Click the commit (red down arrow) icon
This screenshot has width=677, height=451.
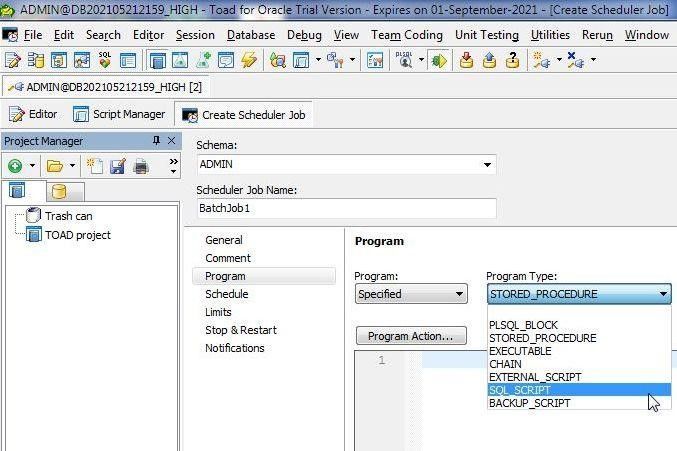click(466, 60)
